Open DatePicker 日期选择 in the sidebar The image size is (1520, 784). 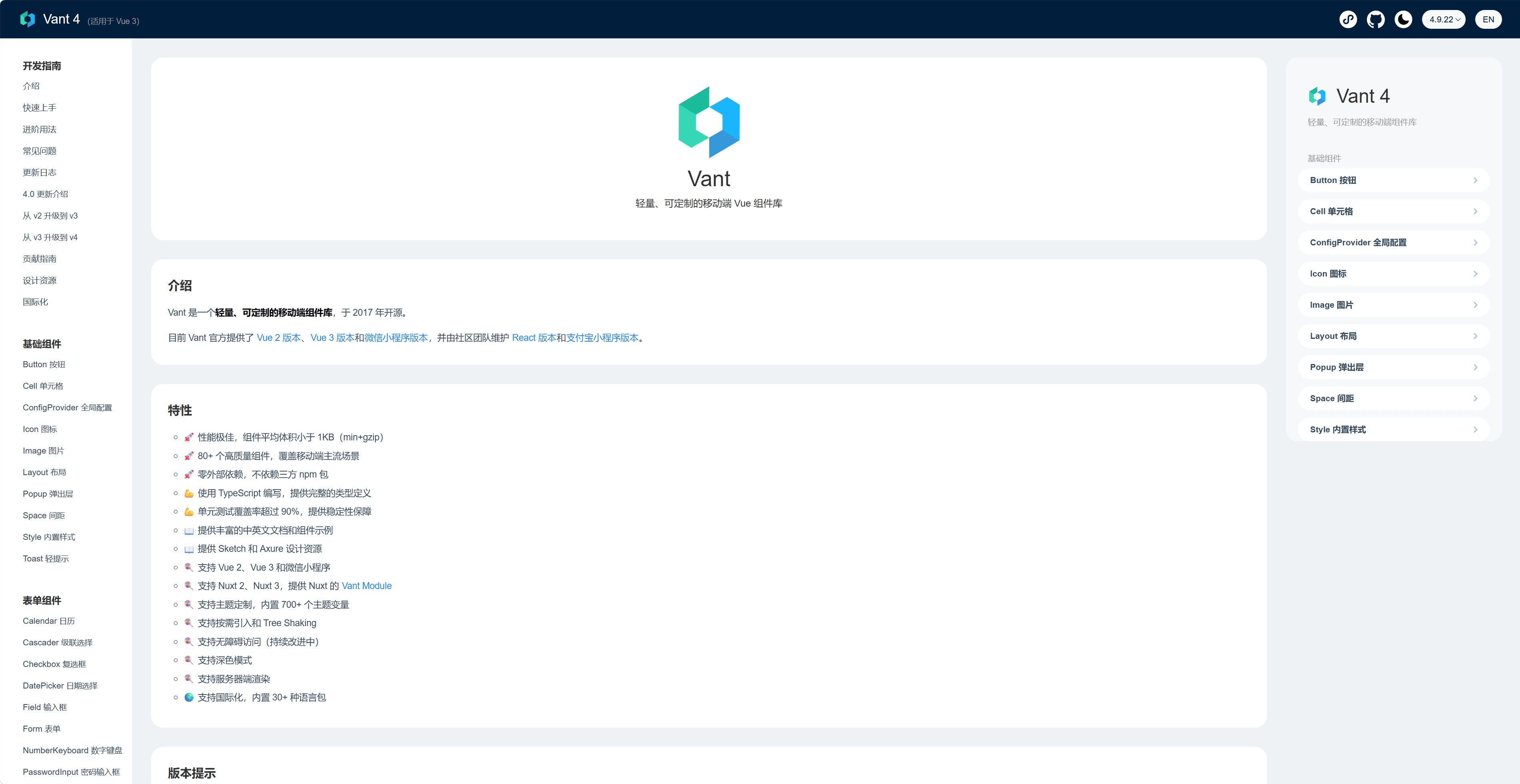60,686
